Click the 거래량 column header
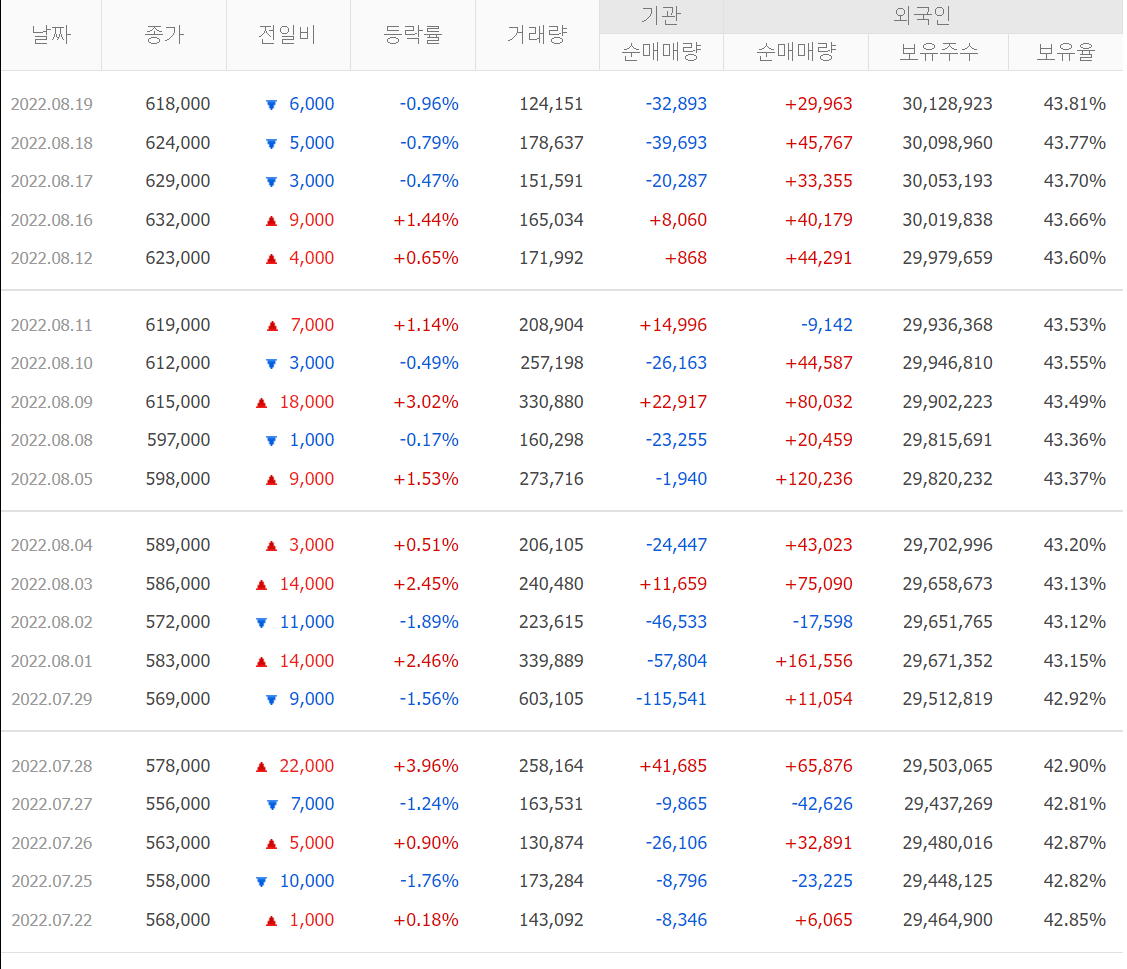Viewport: 1127px width, 969px height. tap(537, 35)
